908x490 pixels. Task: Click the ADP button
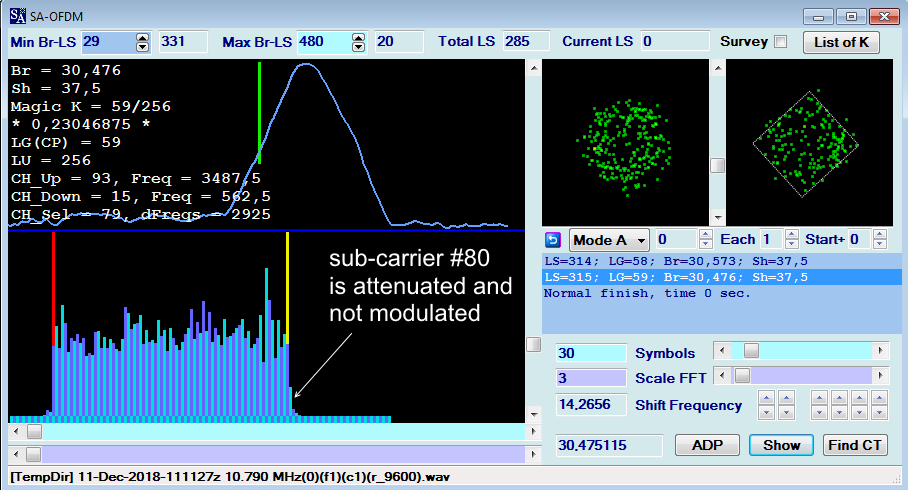point(707,445)
